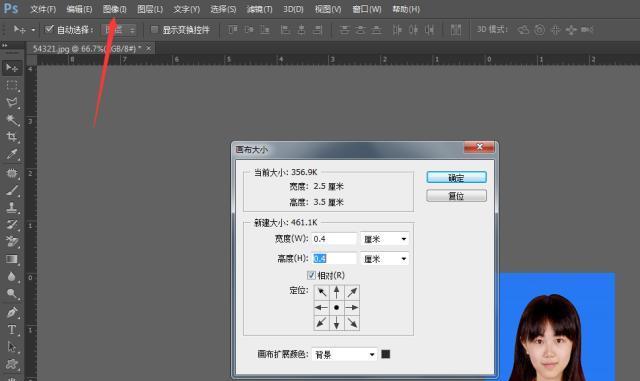Open the auto-select 图层 dropdown

pos(119,30)
